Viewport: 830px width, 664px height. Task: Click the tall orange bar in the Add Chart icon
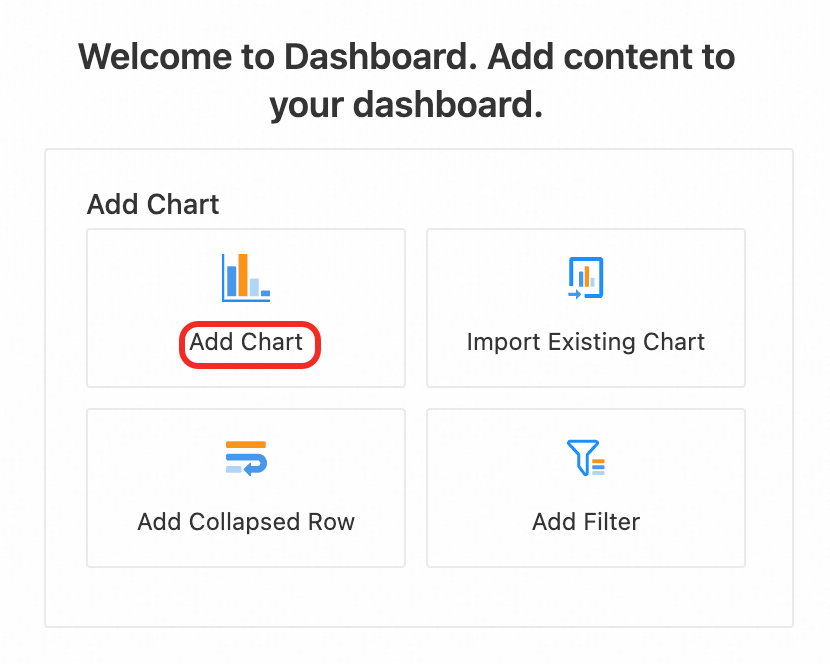[x=243, y=275]
